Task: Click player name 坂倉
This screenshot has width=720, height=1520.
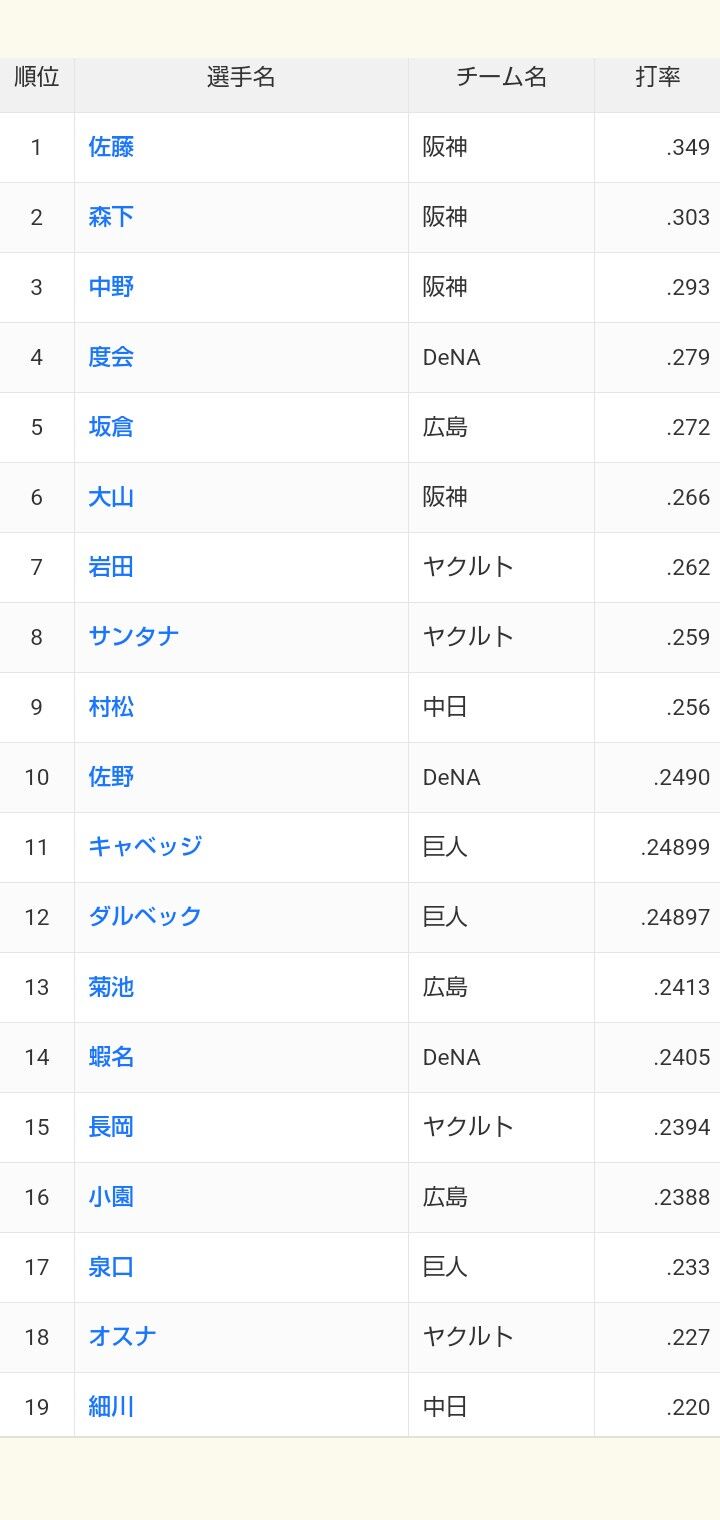Action: click(111, 427)
